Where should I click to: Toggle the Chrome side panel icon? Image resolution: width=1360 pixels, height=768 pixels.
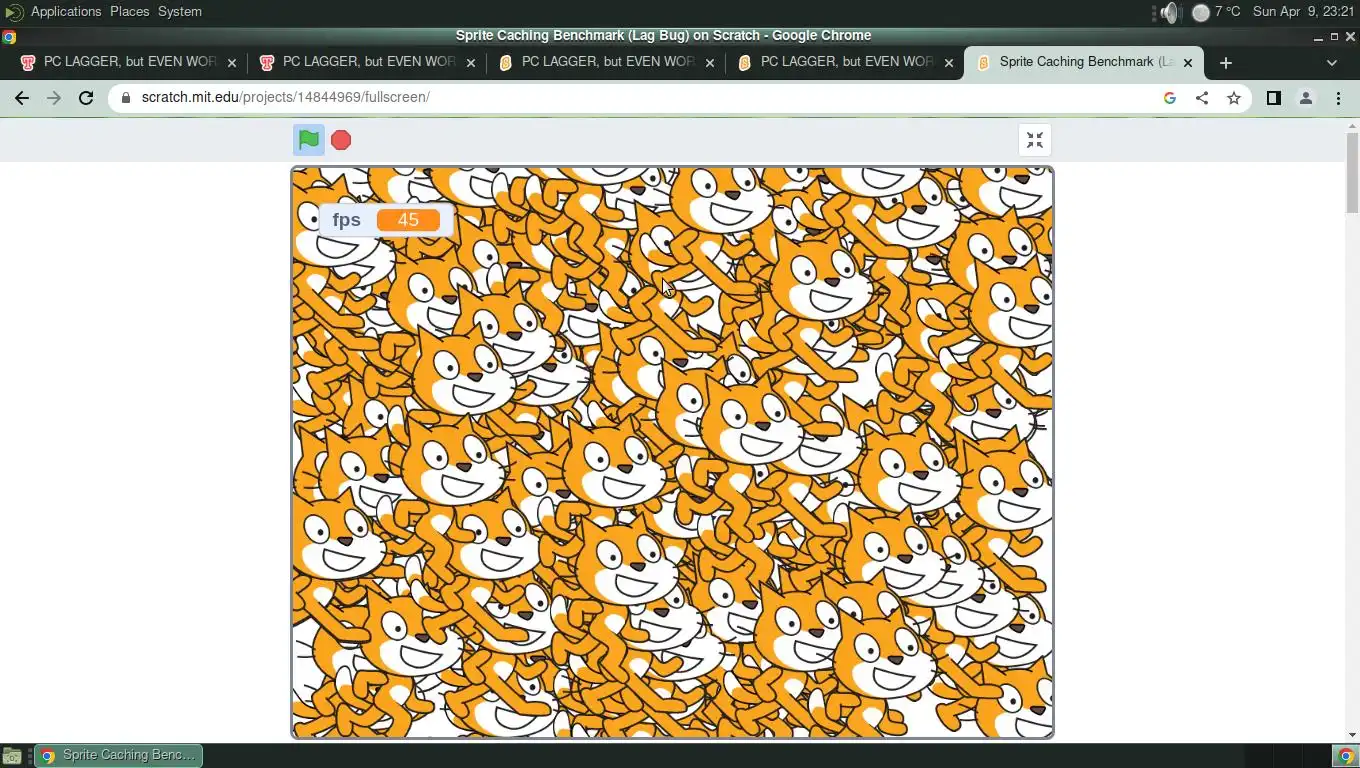pos(1274,98)
